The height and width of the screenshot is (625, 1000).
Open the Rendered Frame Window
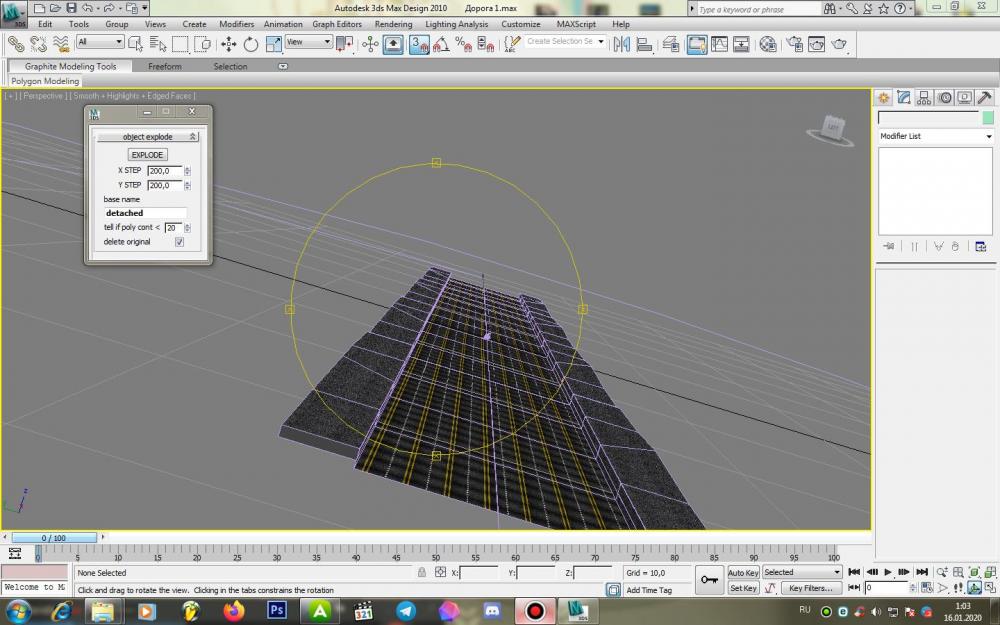816,43
